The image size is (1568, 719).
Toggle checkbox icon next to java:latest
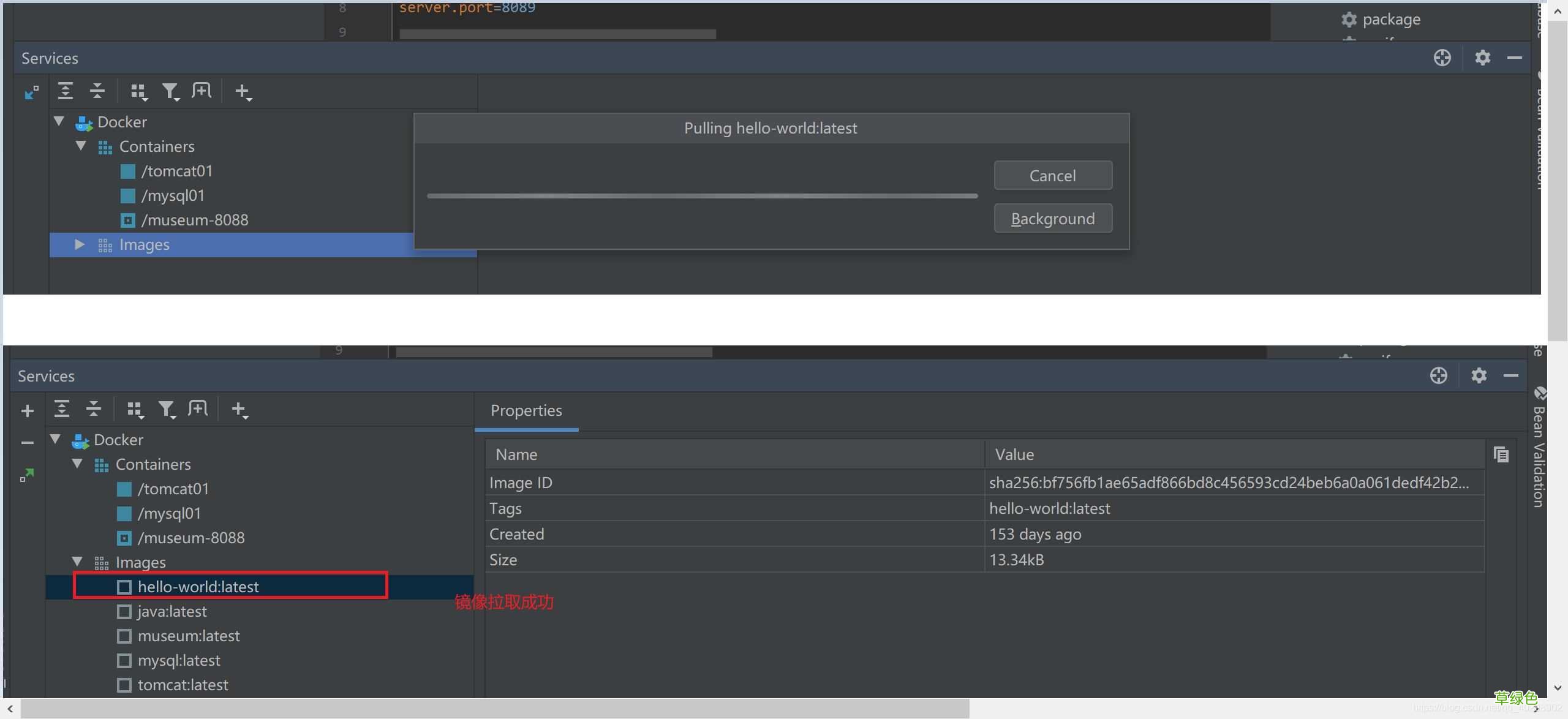click(x=124, y=612)
